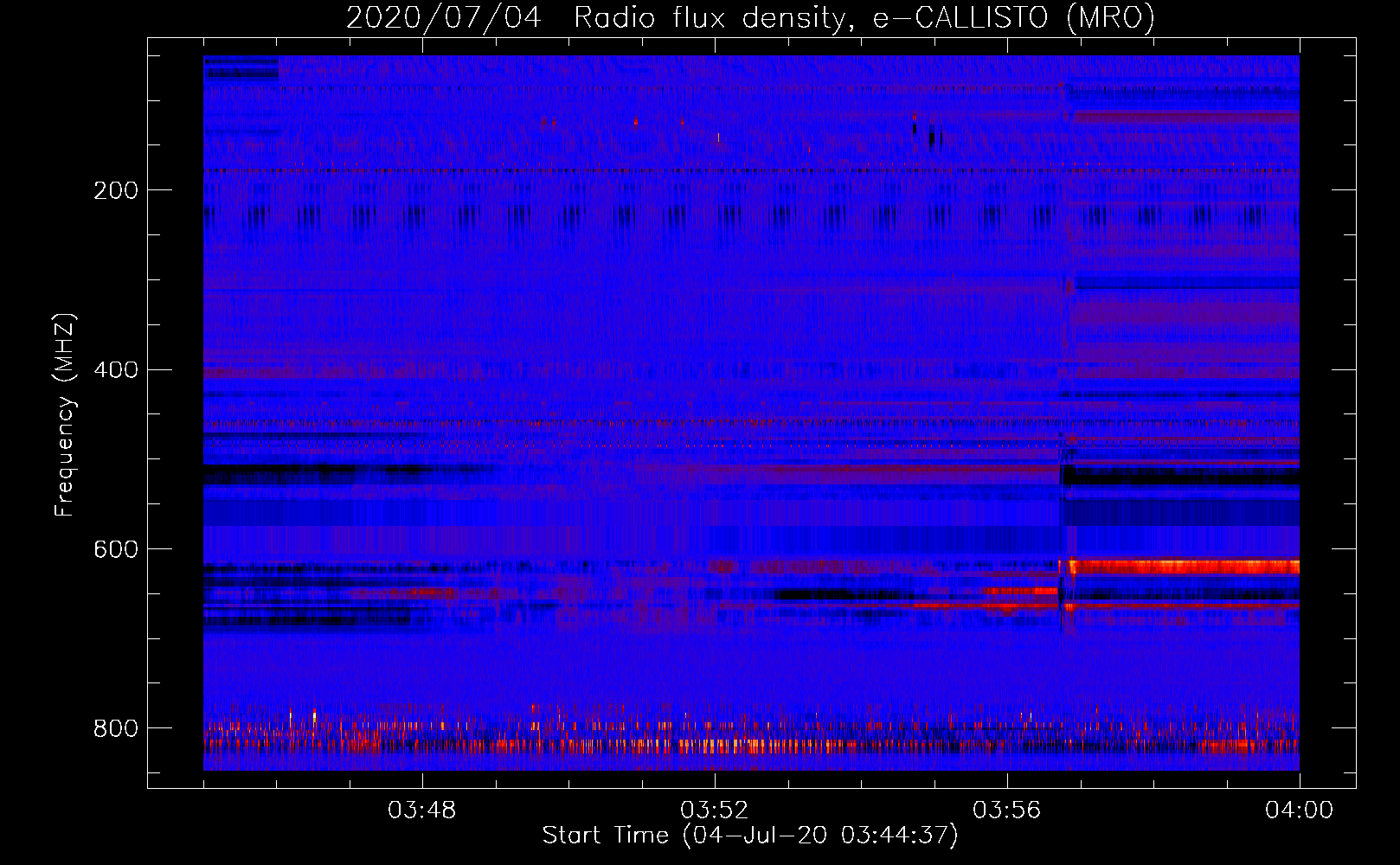Click the 03:48 time tick label

[x=422, y=811]
